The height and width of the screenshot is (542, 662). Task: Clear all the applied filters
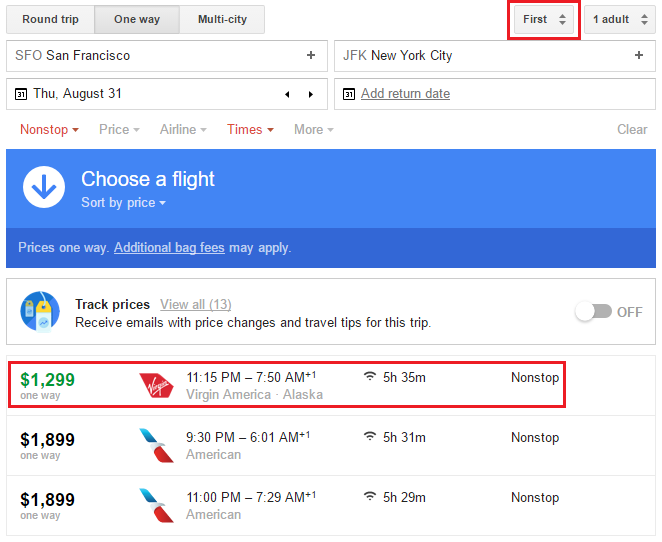(x=632, y=129)
